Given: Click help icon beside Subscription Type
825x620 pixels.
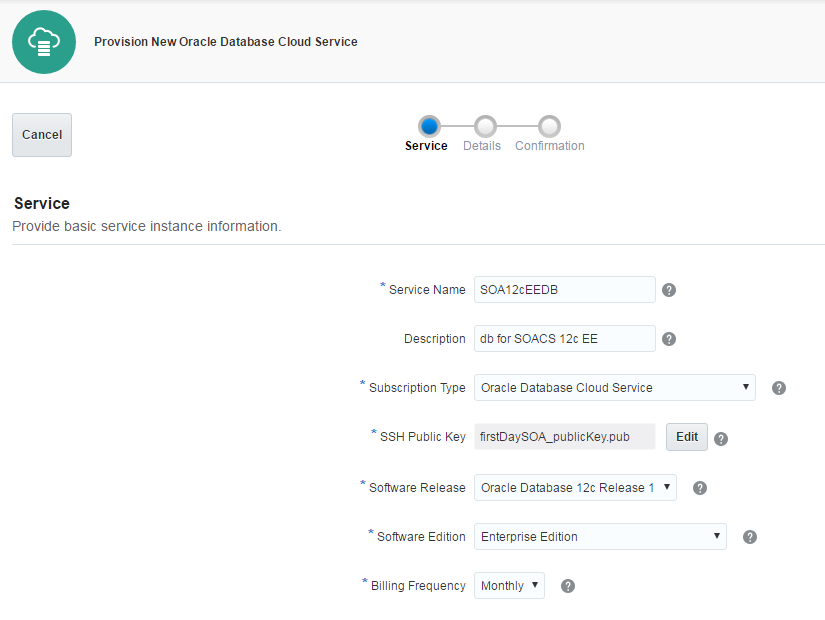Looking at the screenshot, I should coord(779,388).
